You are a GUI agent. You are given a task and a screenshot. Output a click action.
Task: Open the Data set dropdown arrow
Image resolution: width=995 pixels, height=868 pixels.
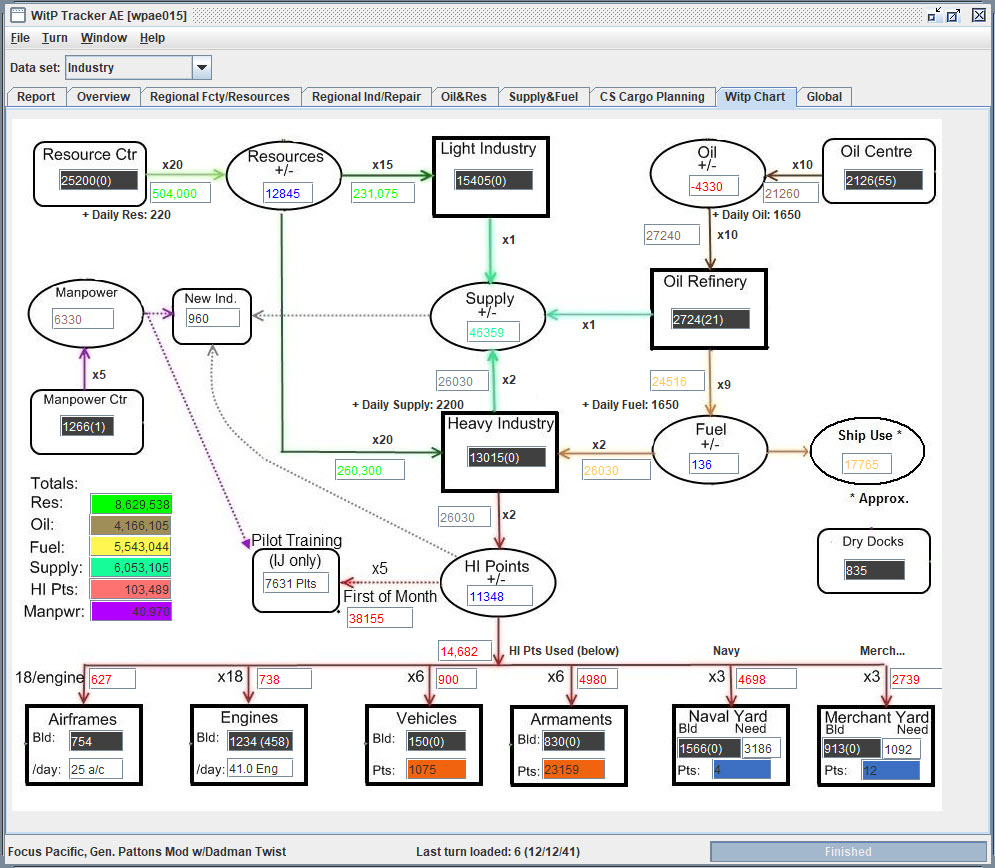(202, 67)
